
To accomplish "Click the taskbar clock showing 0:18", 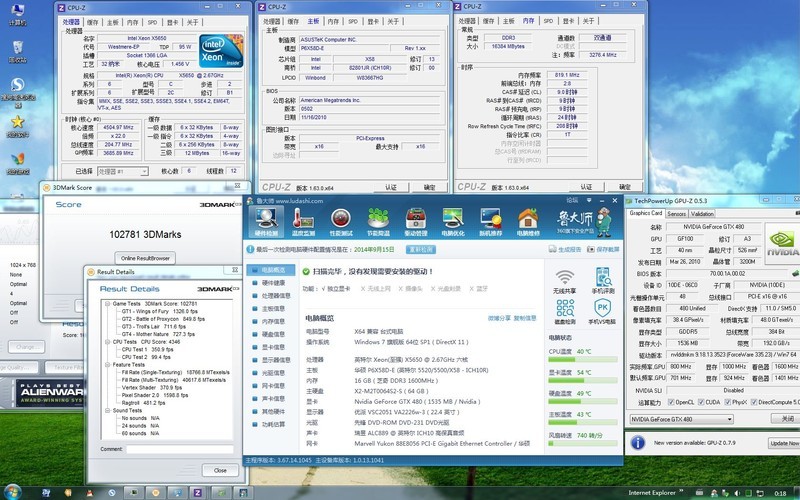I will (x=780, y=493).
